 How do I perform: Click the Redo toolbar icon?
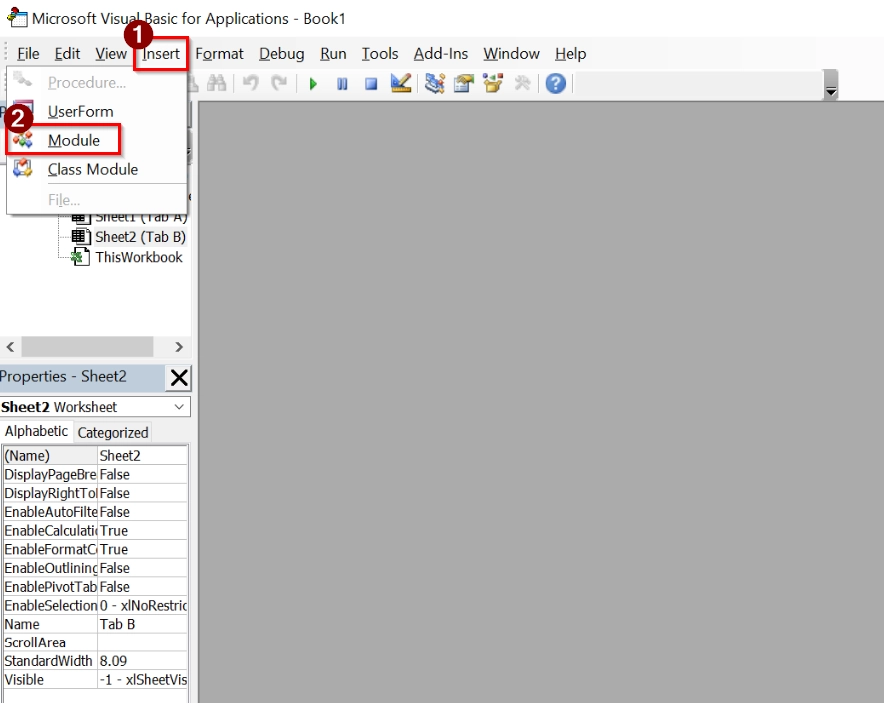[x=279, y=83]
